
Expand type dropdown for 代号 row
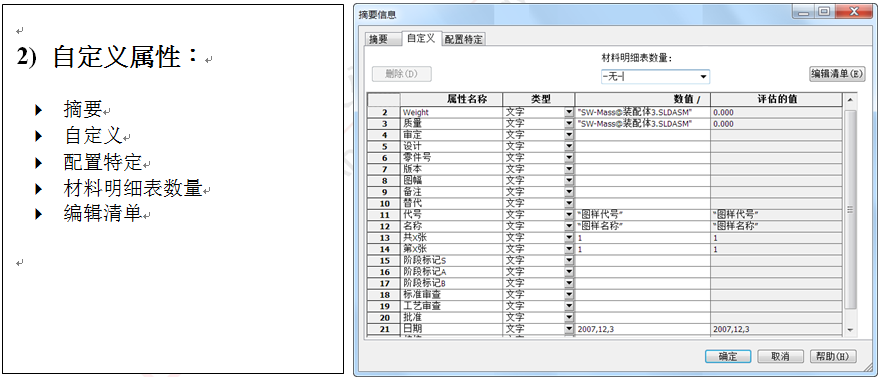click(x=569, y=215)
